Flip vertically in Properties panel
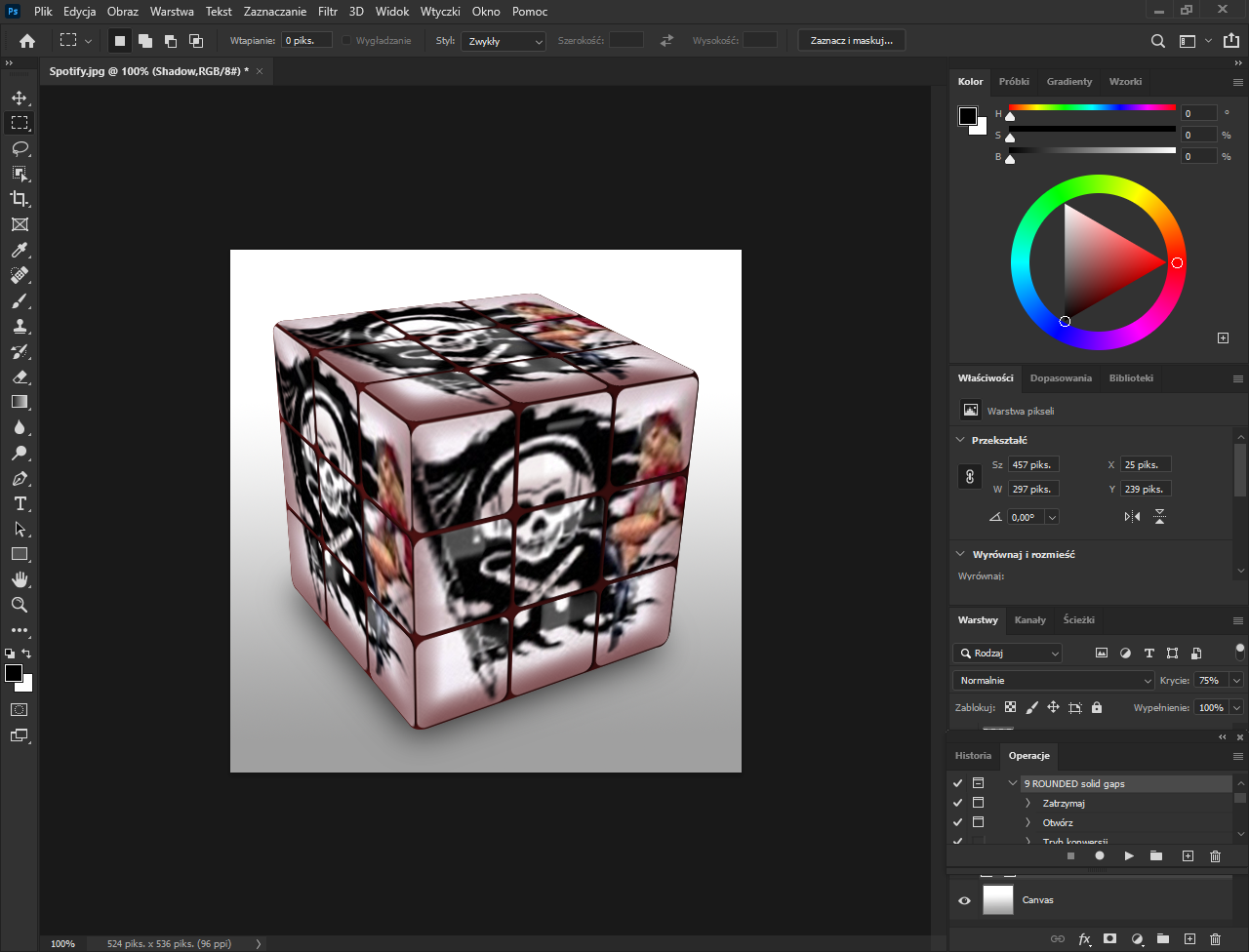Image resolution: width=1249 pixels, height=952 pixels. pos(1160,517)
